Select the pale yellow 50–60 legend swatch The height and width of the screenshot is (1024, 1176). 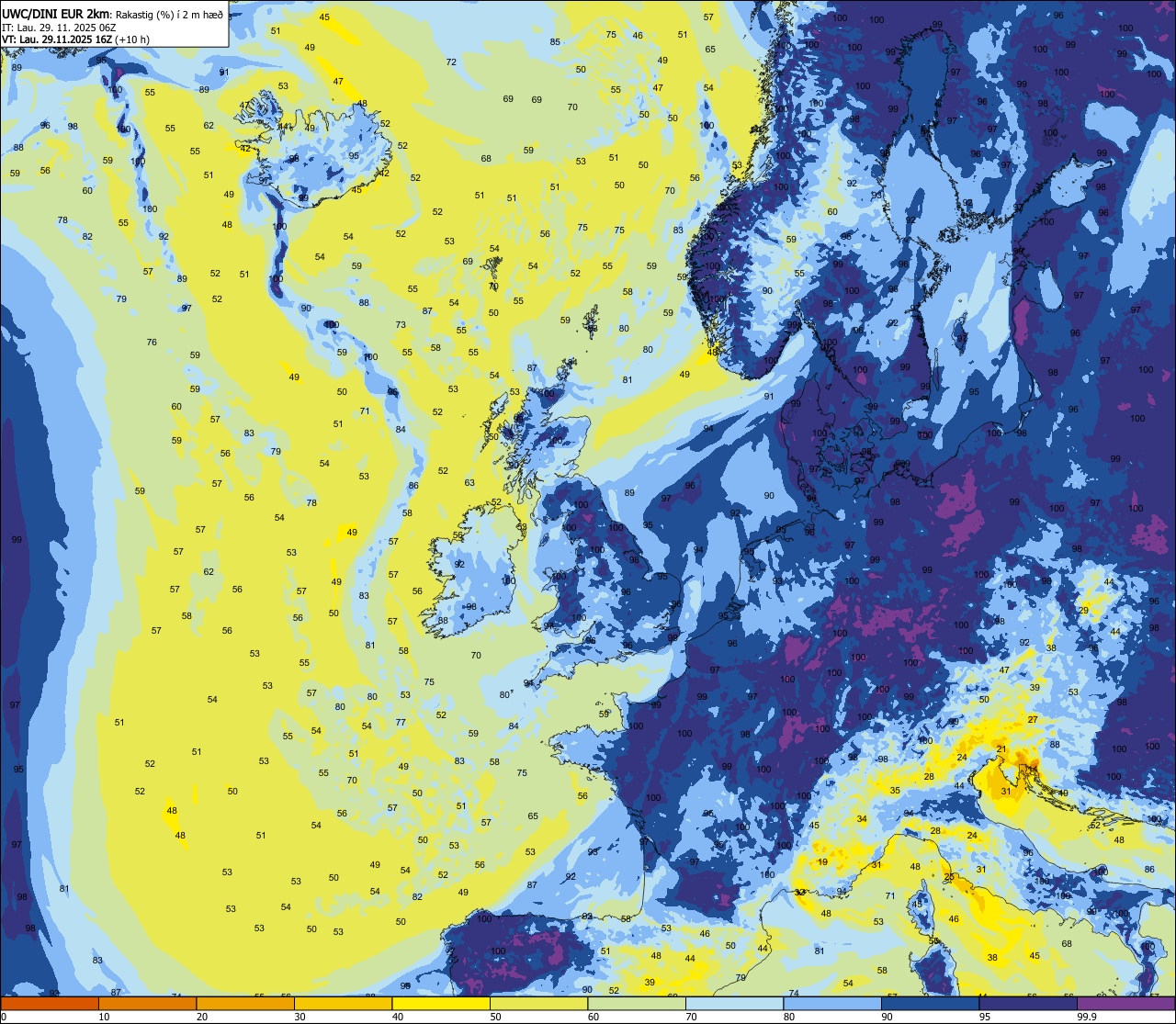point(538,1003)
